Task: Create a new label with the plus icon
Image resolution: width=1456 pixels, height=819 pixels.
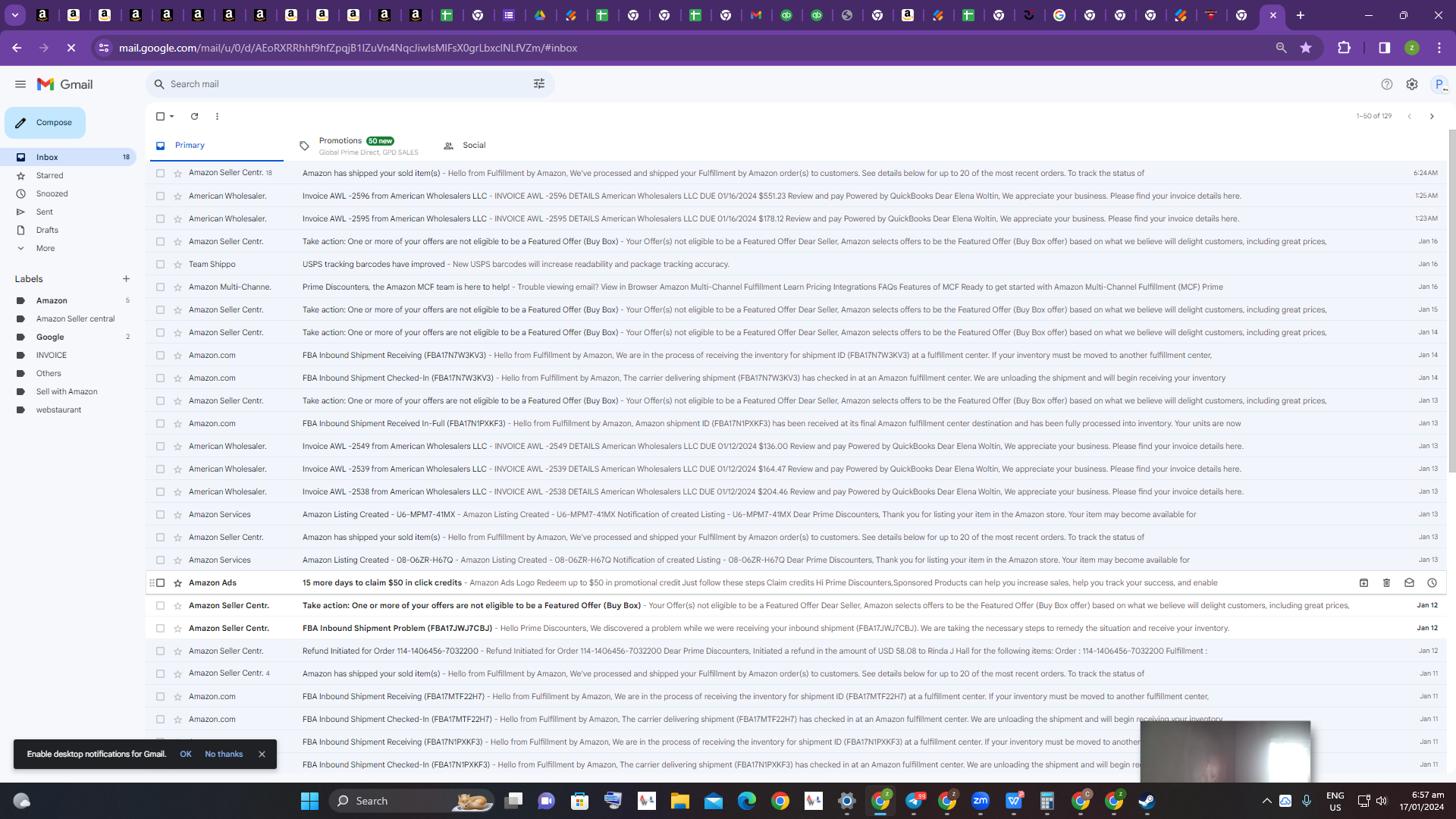Action: coord(126,279)
